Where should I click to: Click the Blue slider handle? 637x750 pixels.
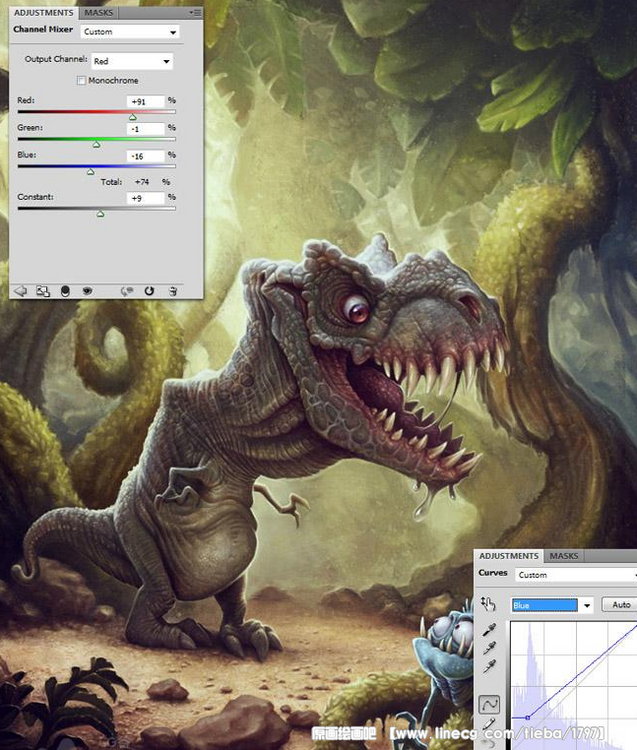pyautogui.click(x=90, y=172)
